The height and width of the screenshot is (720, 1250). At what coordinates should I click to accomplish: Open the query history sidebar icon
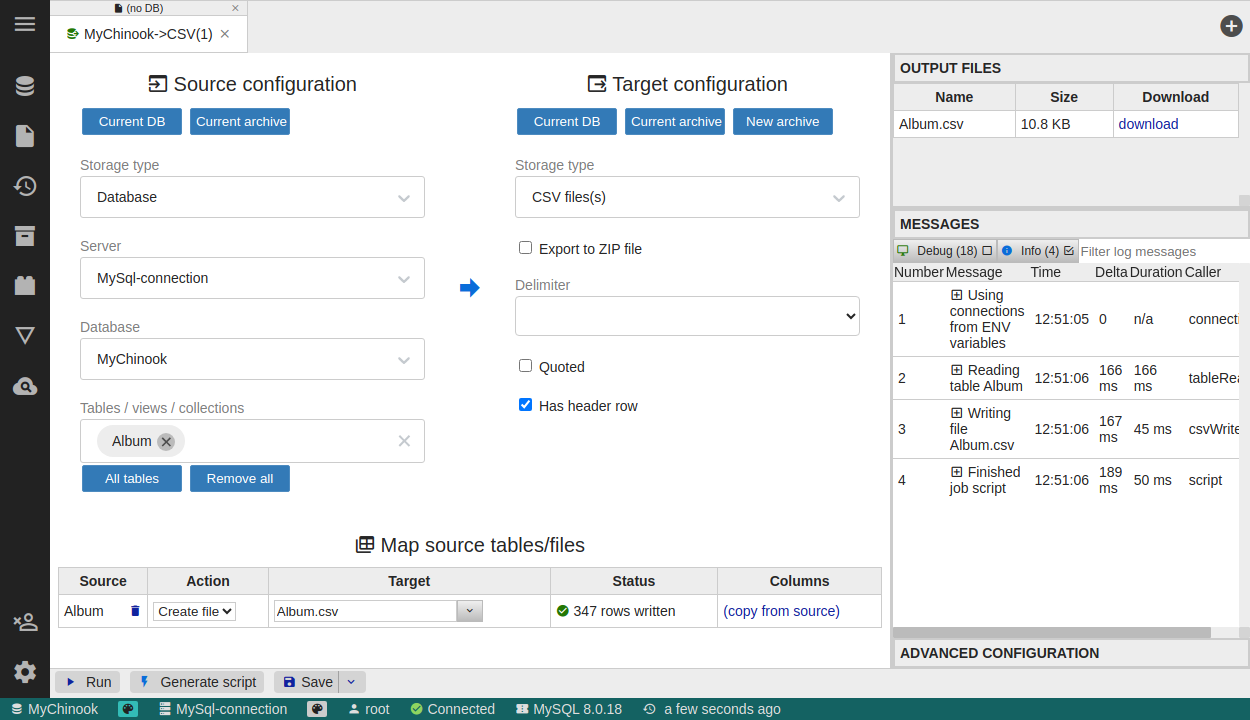(x=25, y=186)
